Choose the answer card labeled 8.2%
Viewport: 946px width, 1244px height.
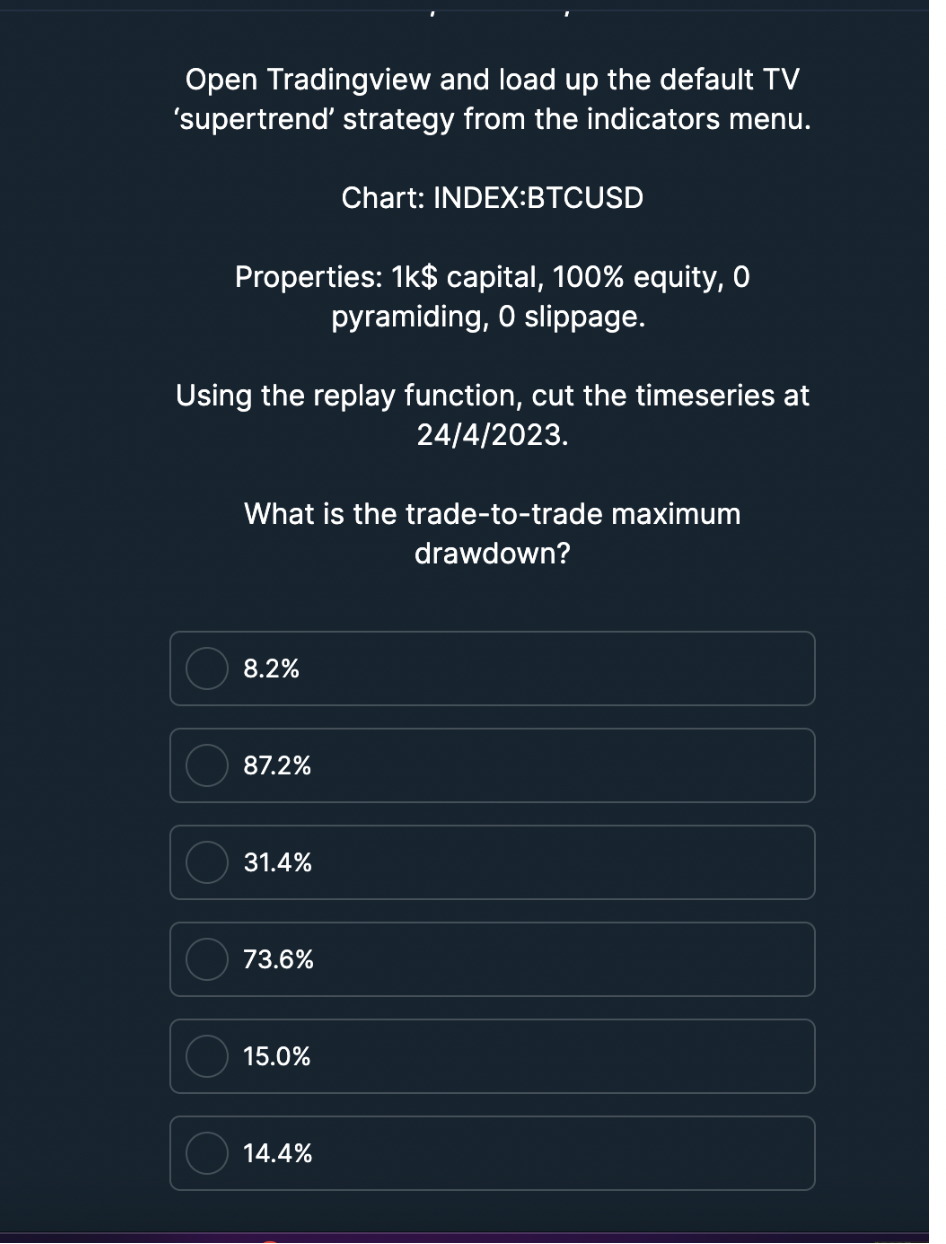[492, 668]
